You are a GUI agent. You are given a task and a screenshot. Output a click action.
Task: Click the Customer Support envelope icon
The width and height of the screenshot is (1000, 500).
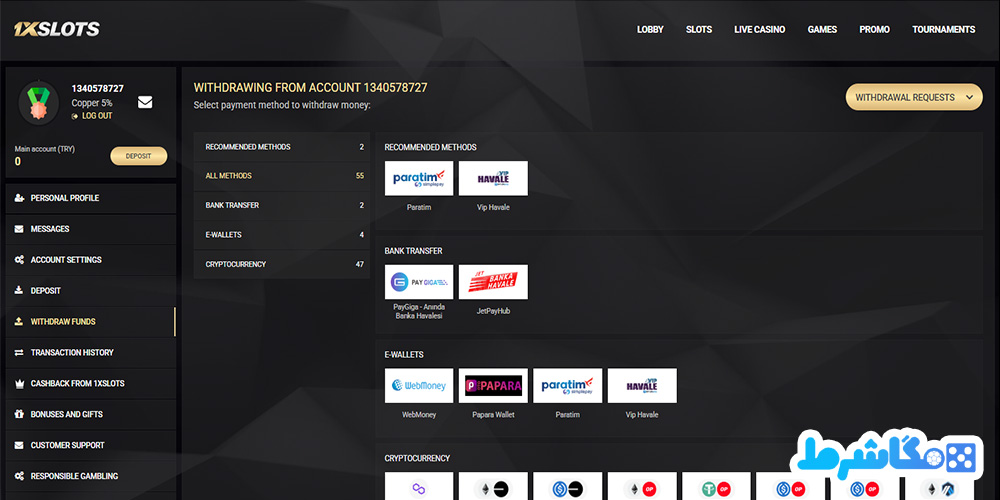click(19, 445)
